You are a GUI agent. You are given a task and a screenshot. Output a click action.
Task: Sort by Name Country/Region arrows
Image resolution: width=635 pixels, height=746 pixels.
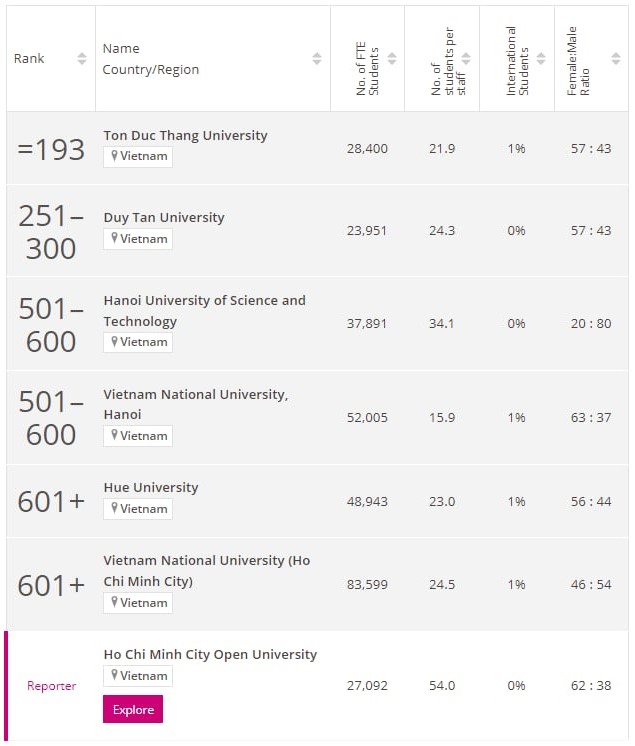click(317, 59)
